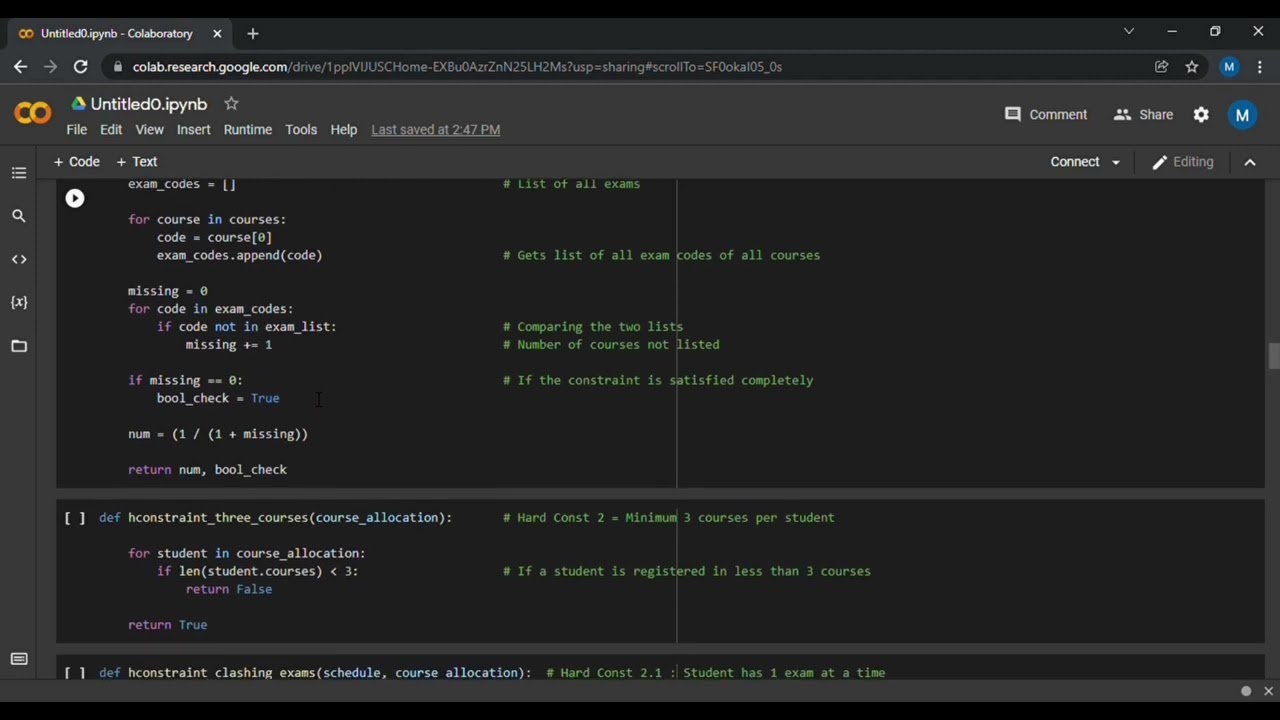This screenshot has width=1280, height=720.
Task: Expand the Connect dropdown arrow
Action: [1116, 162]
